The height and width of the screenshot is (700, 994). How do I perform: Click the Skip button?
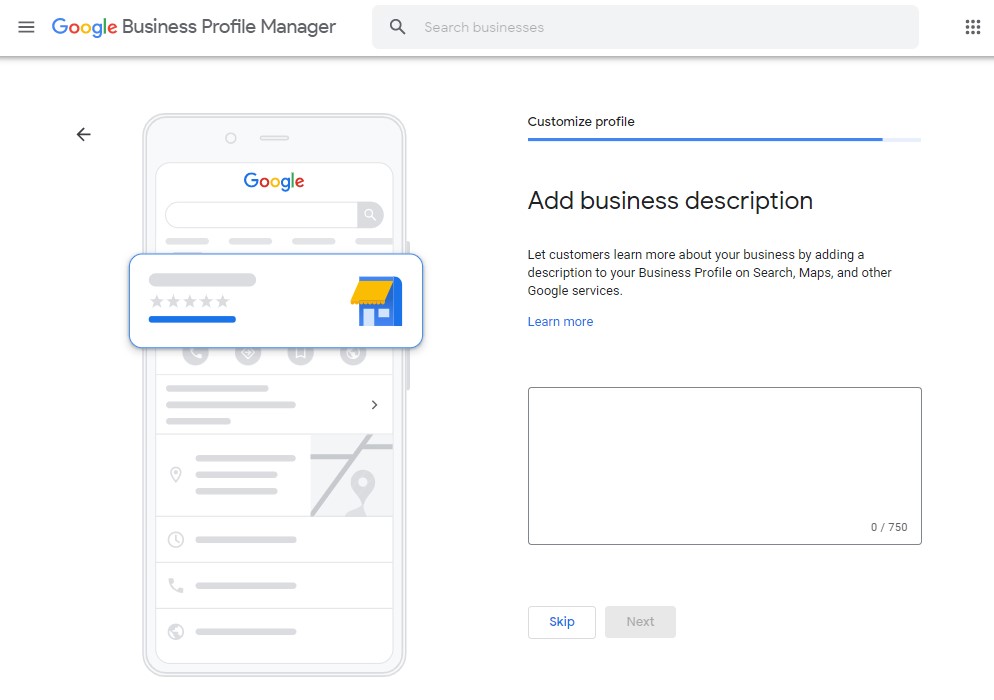coord(562,622)
